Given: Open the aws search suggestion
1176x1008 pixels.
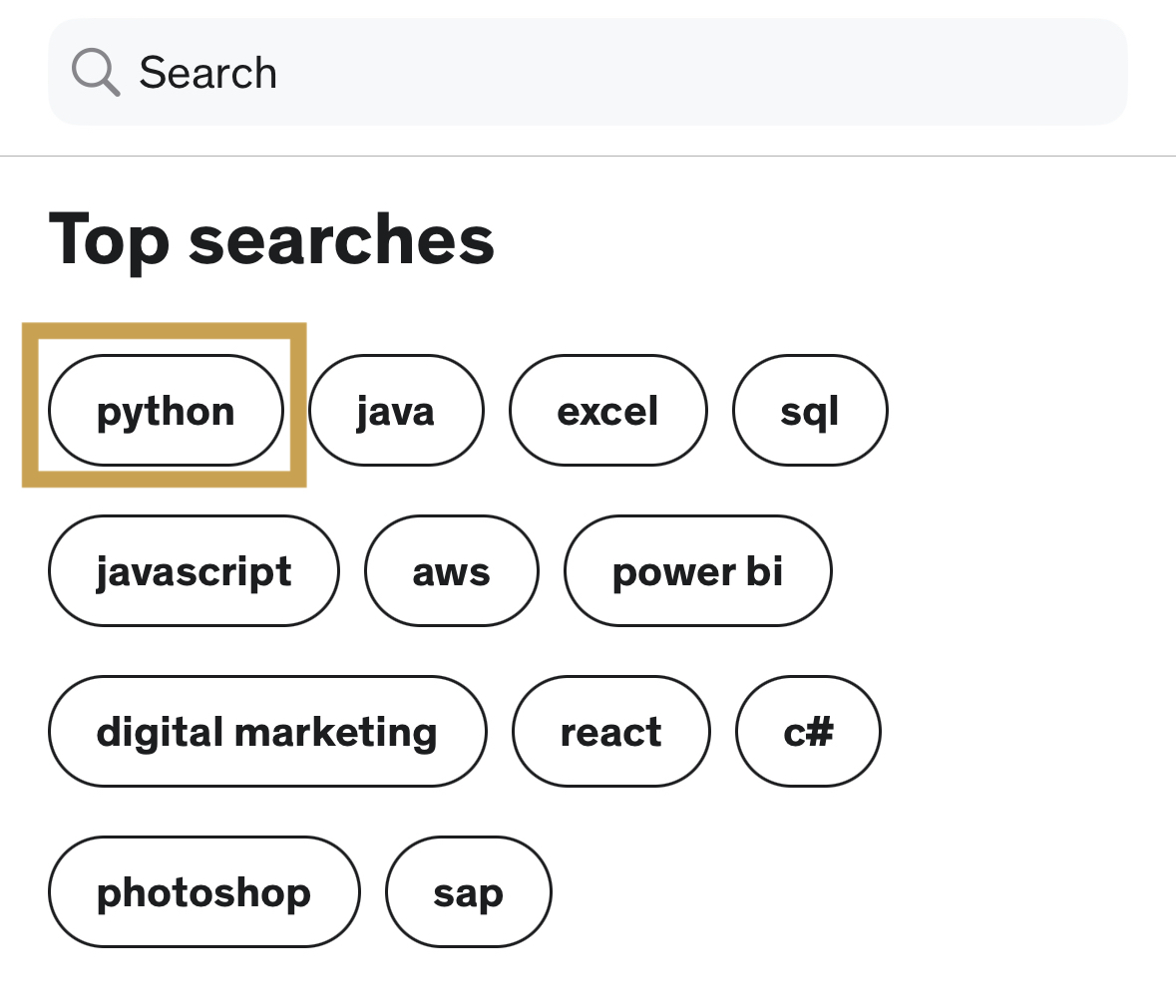Looking at the screenshot, I should 451,571.
